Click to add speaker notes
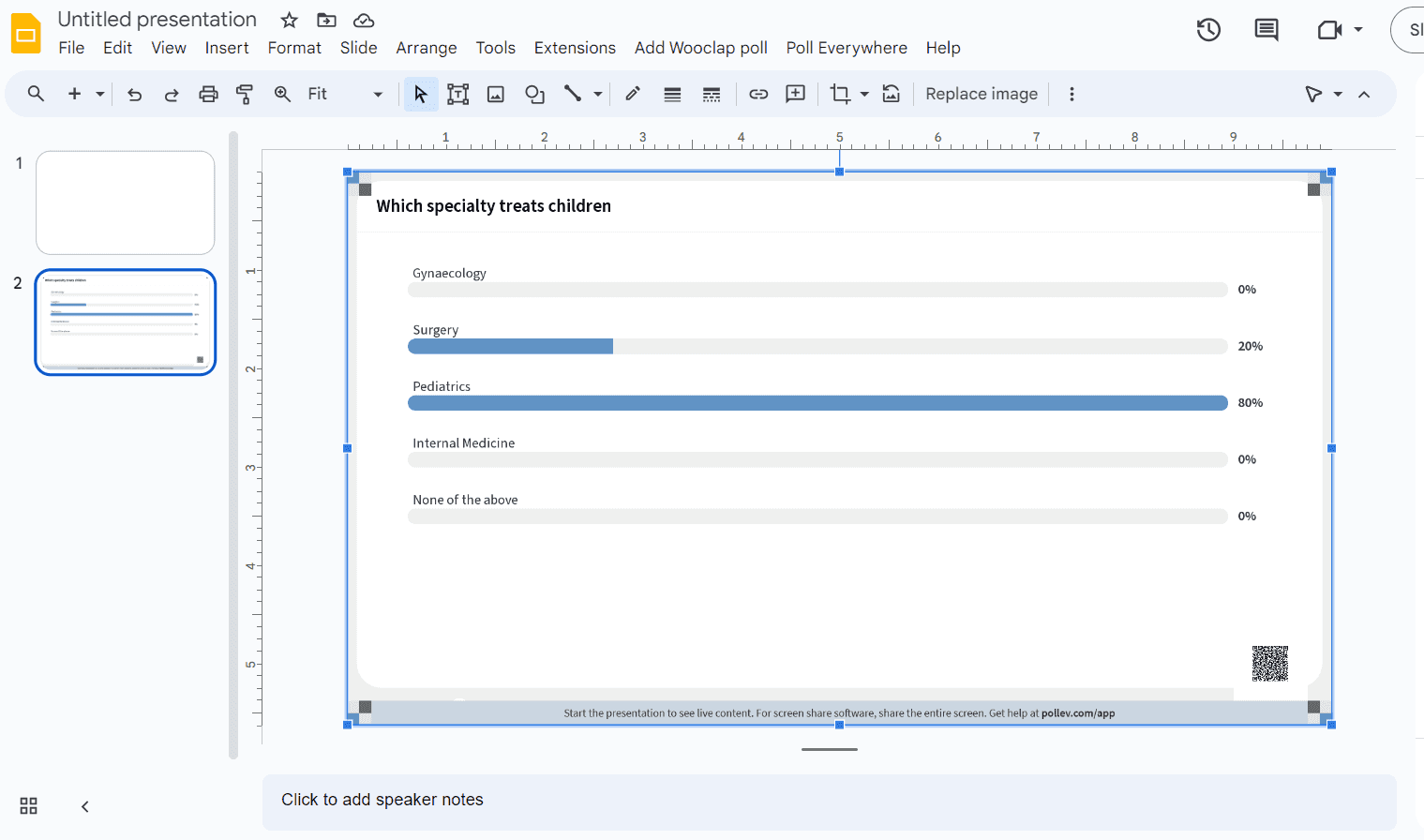The image size is (1424, 840). pos(829,802)
